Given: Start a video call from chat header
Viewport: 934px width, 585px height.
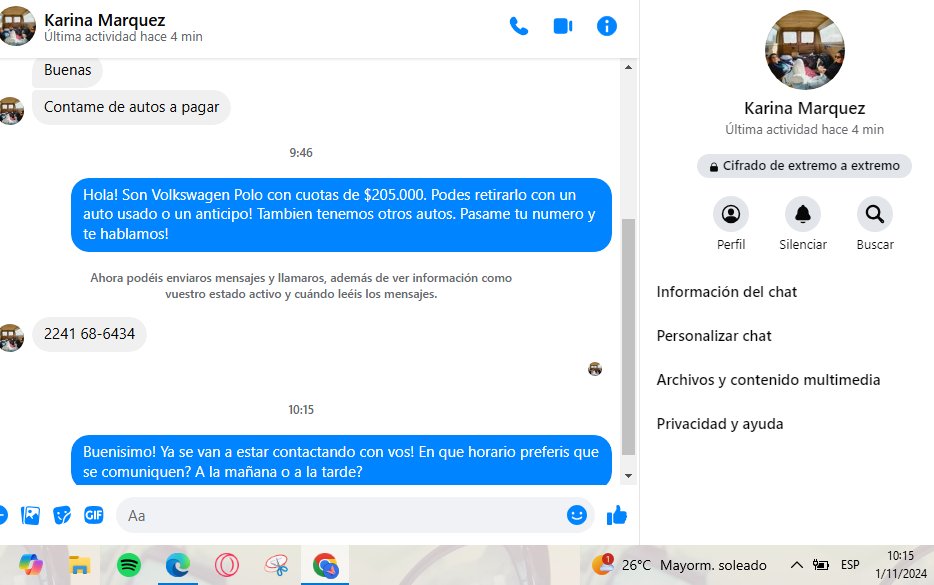Looking at the screenshot, I should point(562,26).
